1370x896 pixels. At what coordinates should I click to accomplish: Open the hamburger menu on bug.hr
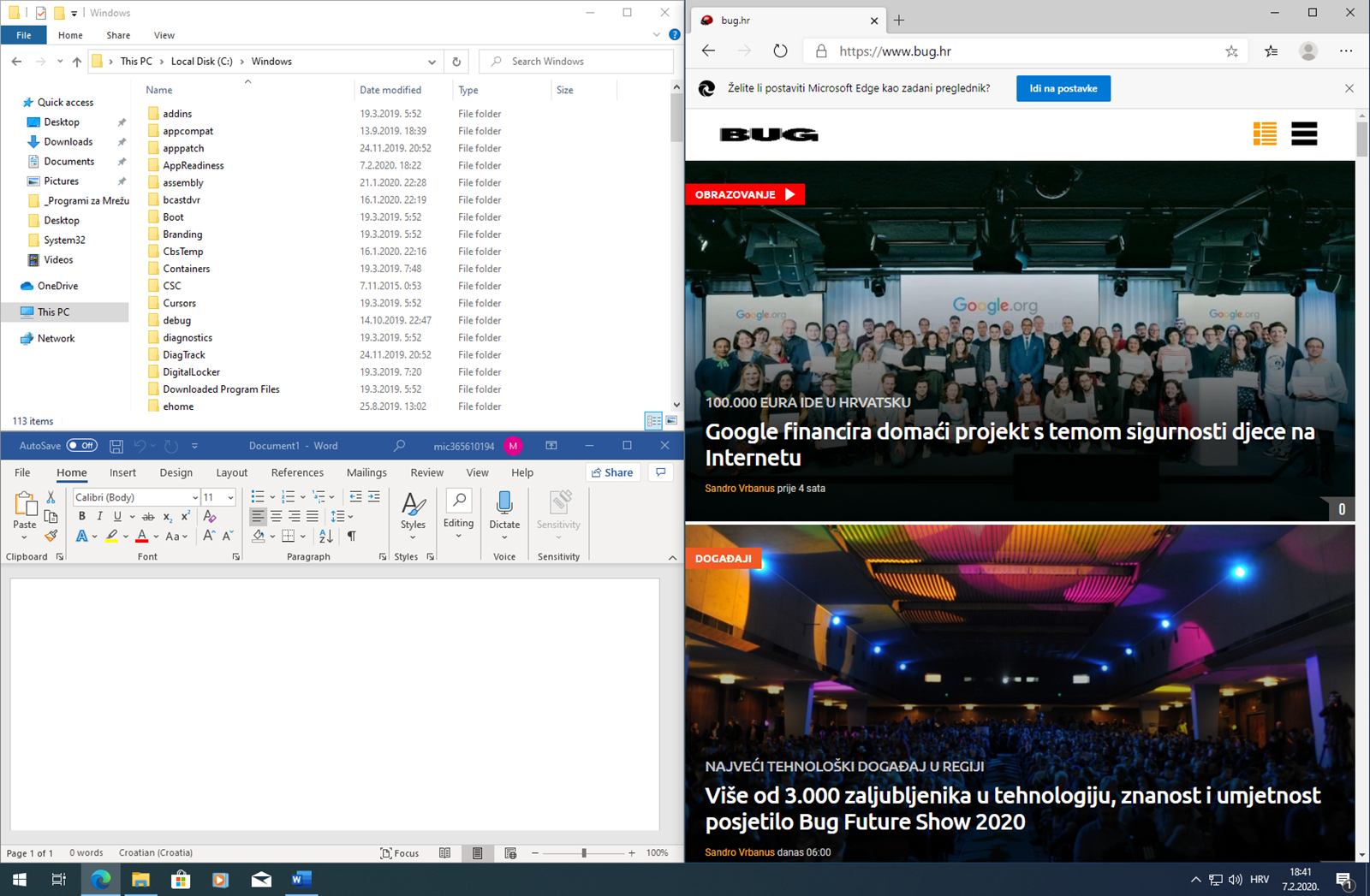coord(1304,134)
